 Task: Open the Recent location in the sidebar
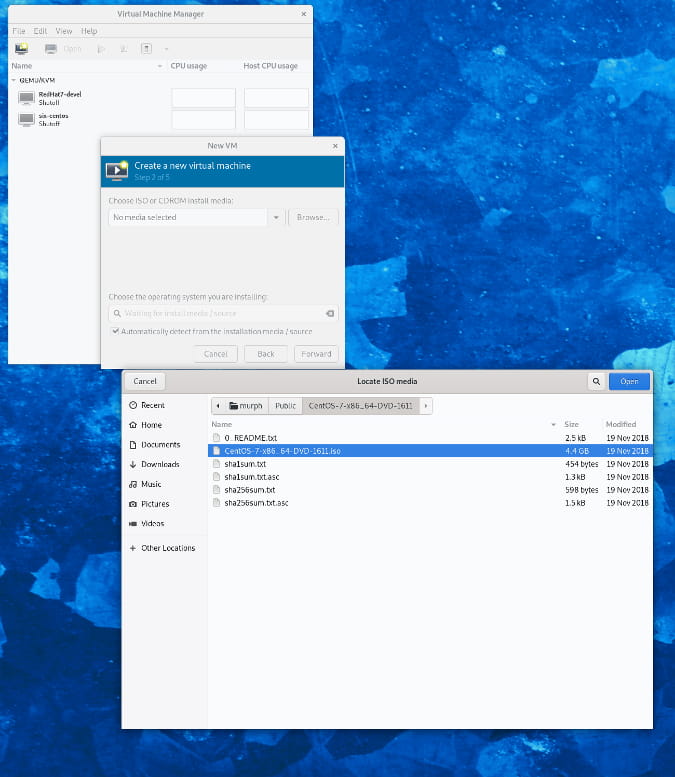click(152, 405)
